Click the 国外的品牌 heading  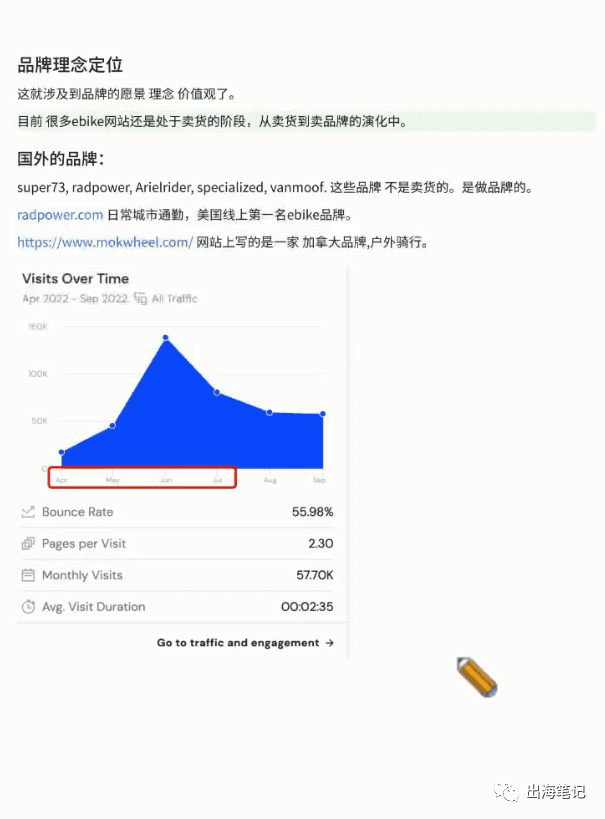coord(61,159)
